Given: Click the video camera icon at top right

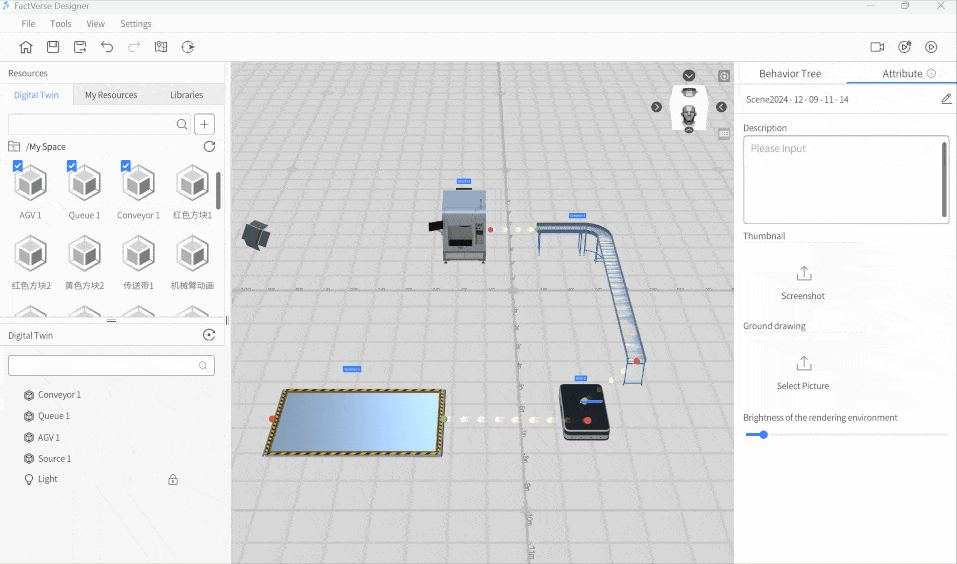Looking at the screenshot, I should click(x=877, y=47).
